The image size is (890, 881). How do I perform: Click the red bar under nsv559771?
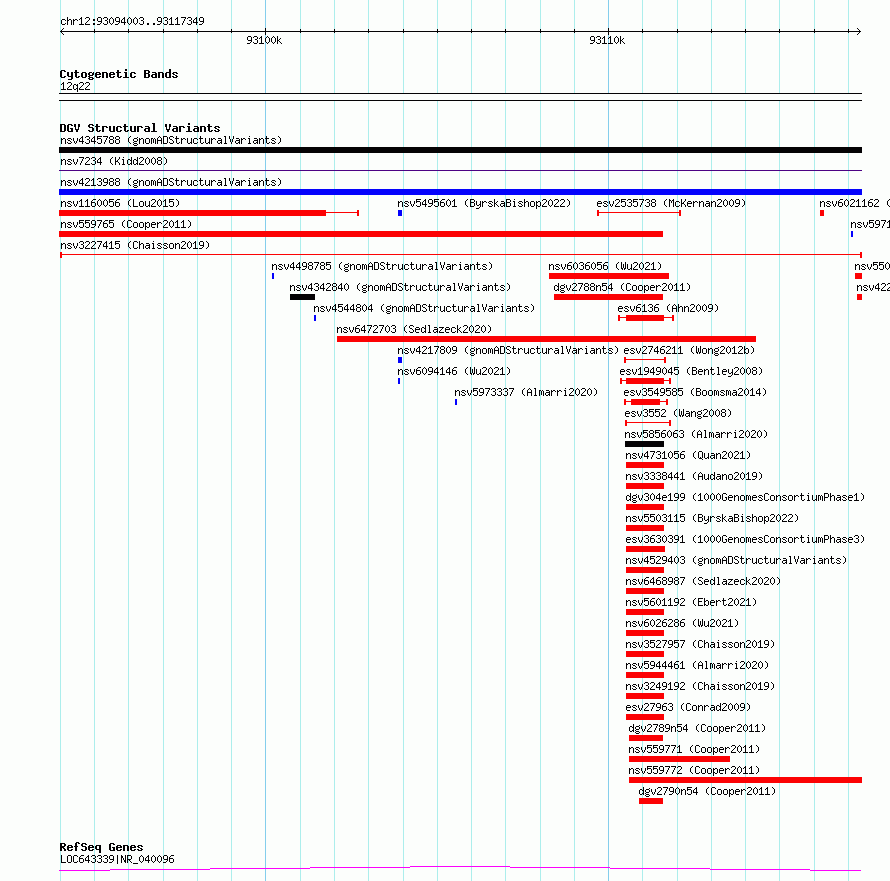679,760
